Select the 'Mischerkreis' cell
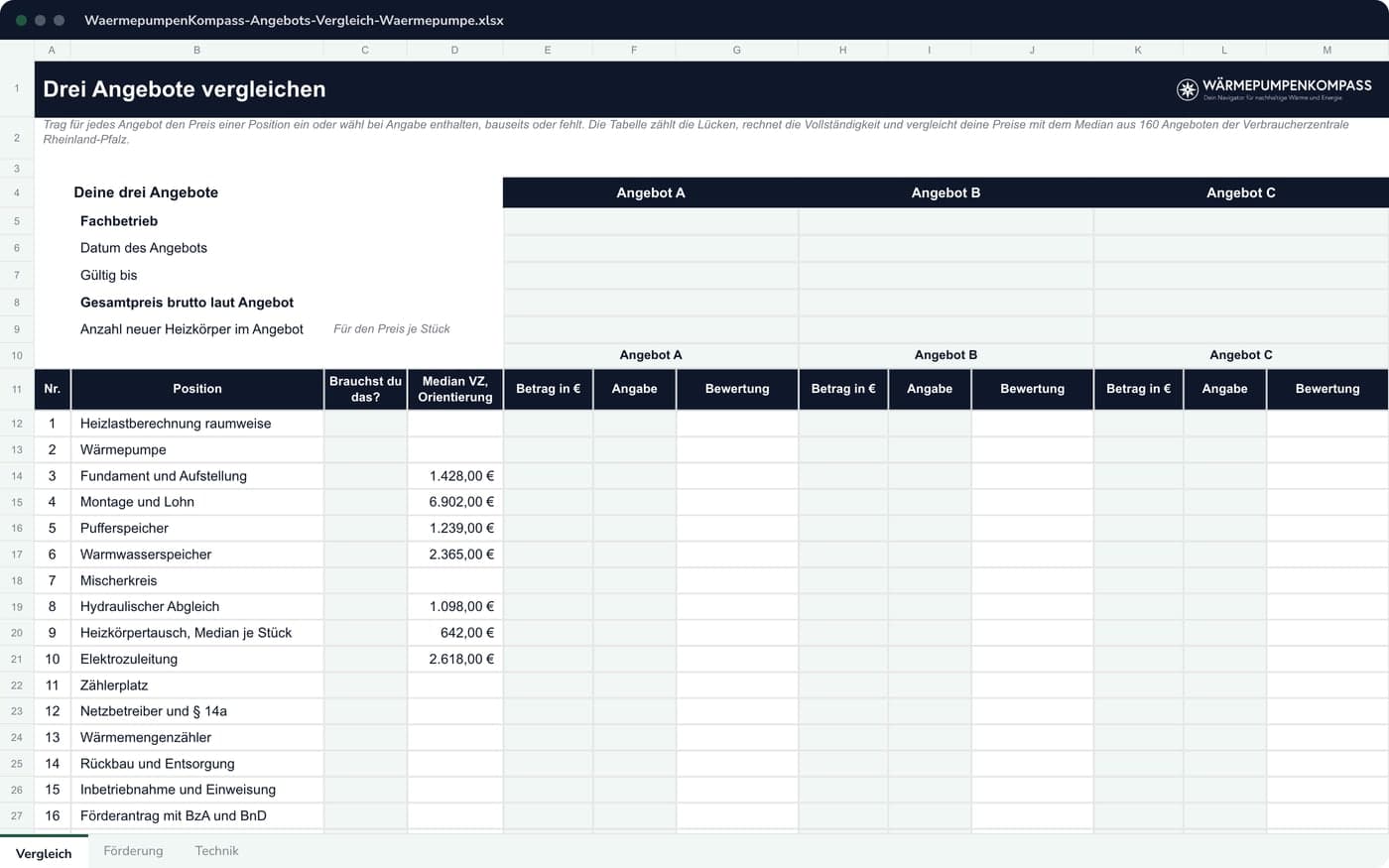Viewport: 1389px width, 868px height. [x=197, y=580]
